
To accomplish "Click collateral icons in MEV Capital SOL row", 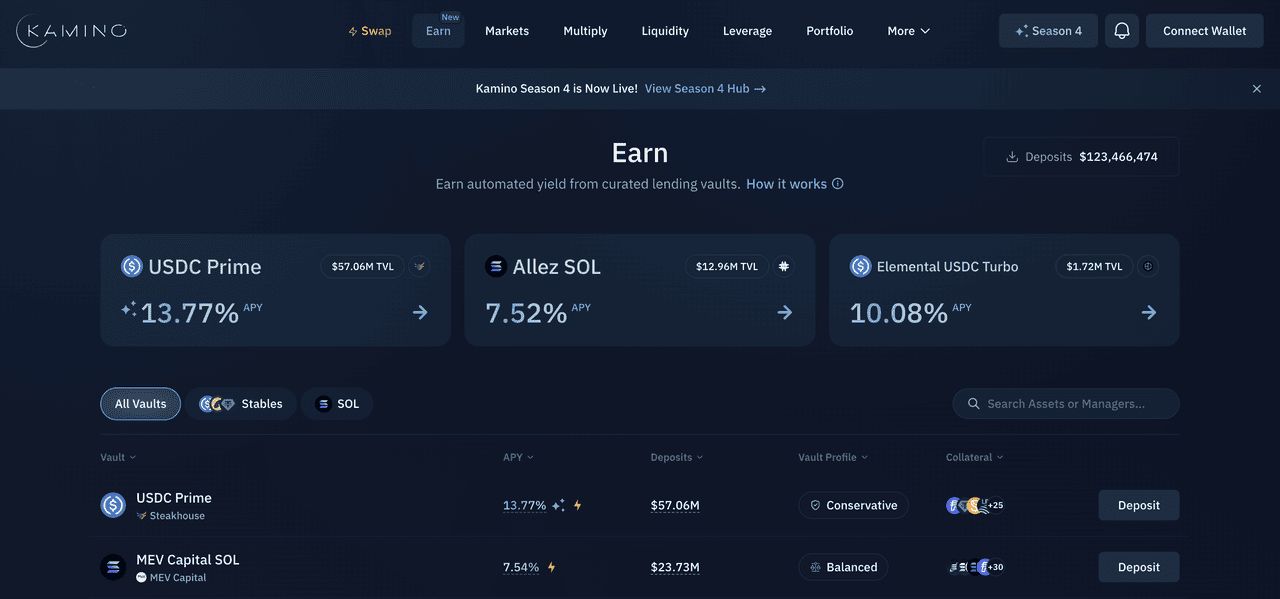I will point(975,567).
